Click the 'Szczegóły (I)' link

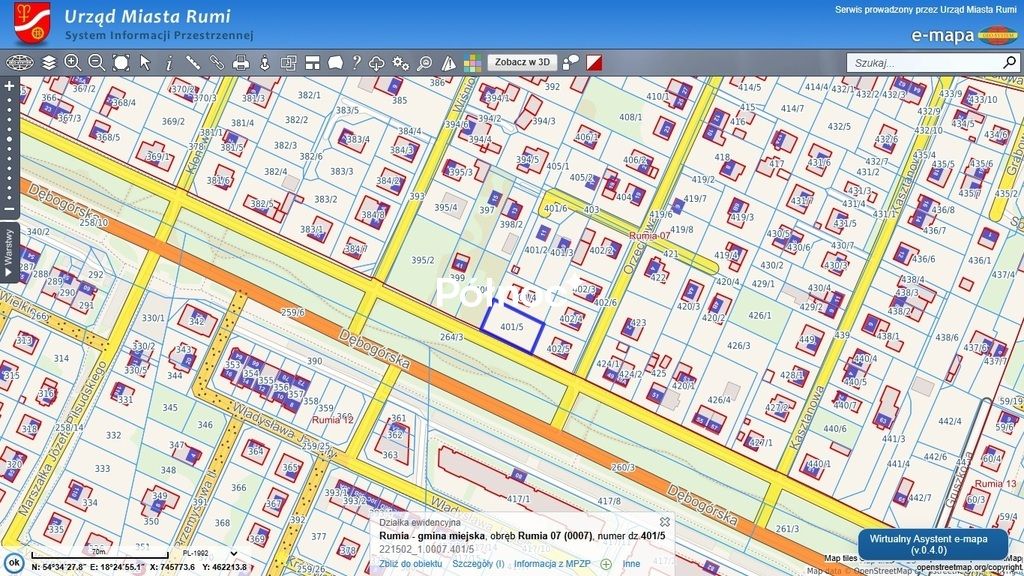[478, 564]
